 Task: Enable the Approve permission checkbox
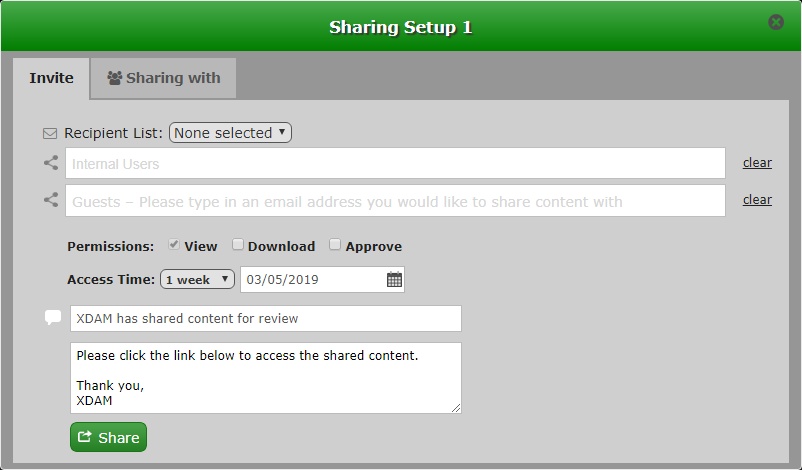[336, 245]
